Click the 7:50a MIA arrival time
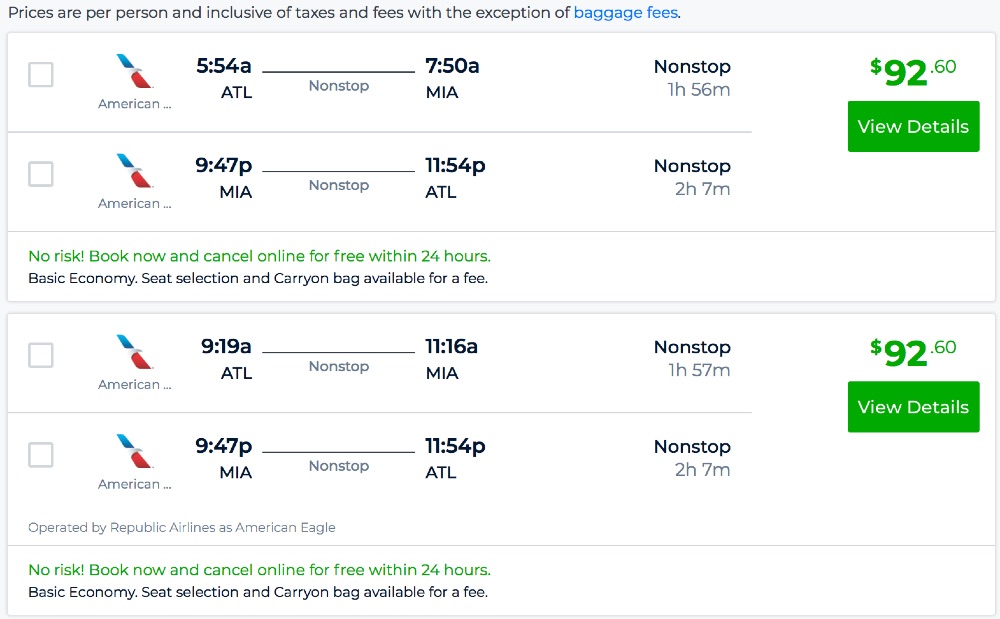 (452, 66)
